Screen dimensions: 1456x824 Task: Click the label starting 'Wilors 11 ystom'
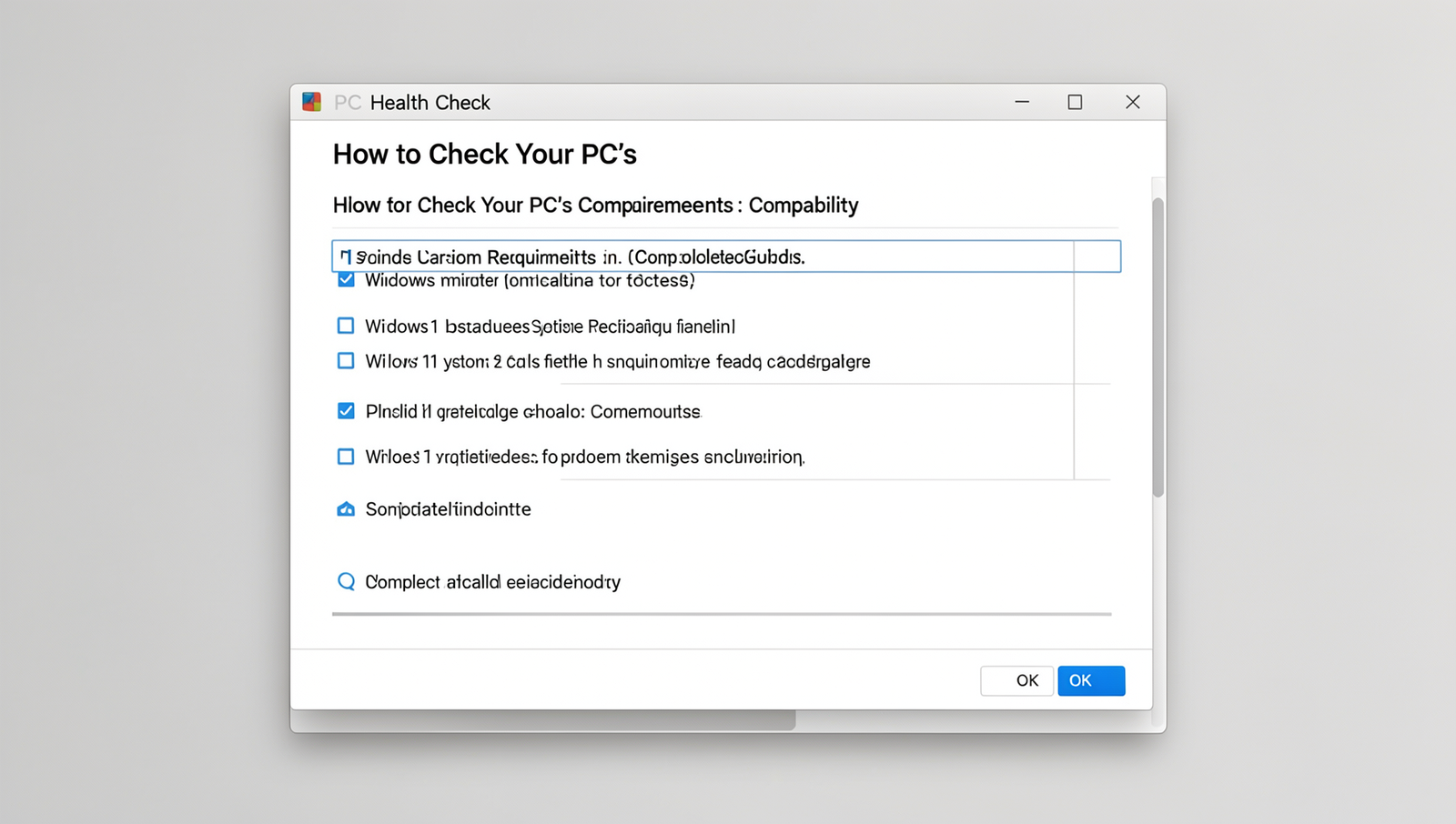coord(618,362)
